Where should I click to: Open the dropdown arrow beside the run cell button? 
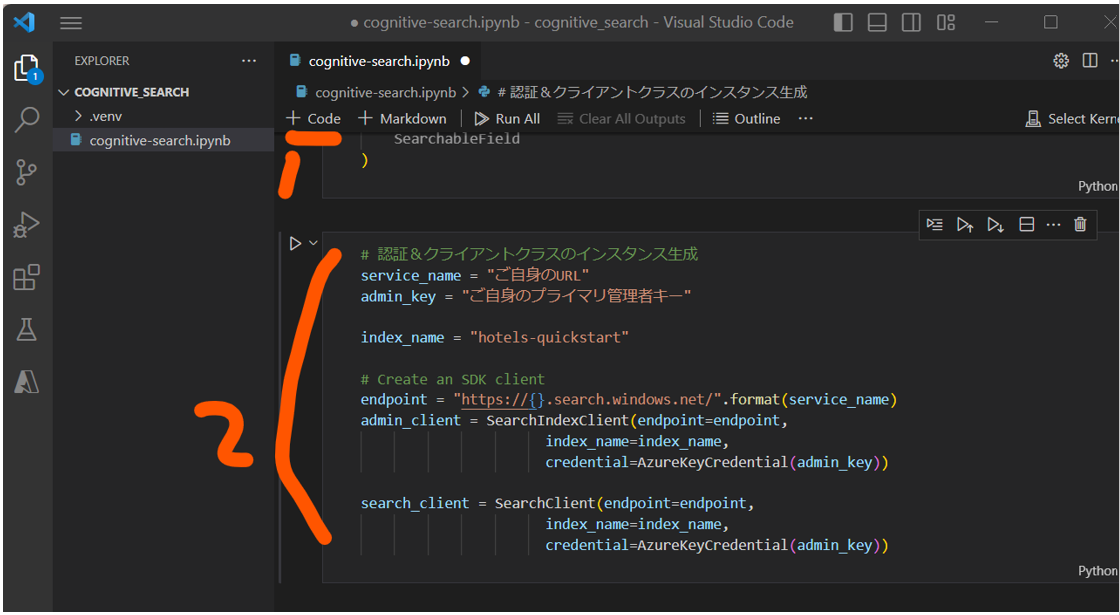(x=313, y=243)
